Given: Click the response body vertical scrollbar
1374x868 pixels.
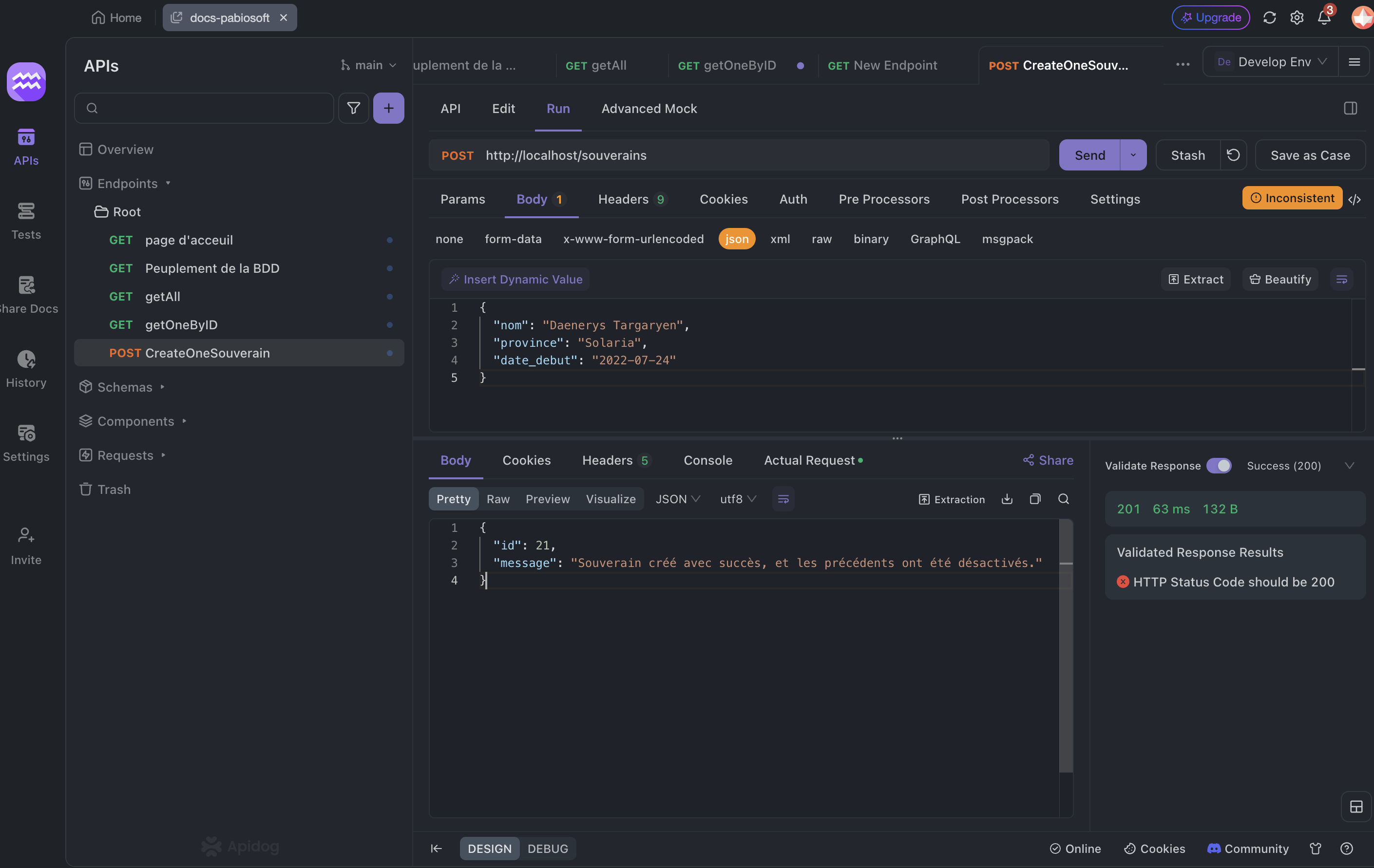Looking at the screenshot, I should (x=1065, y=644).
